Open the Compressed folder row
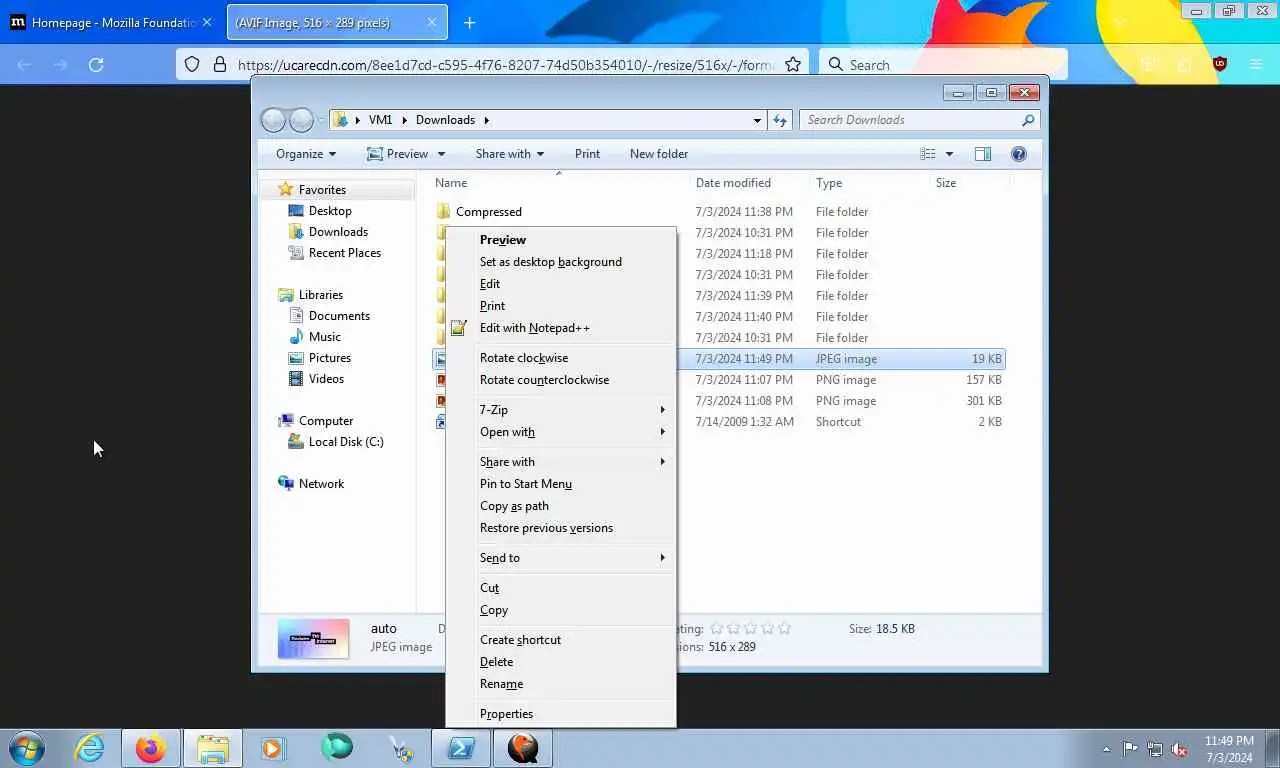This screenshot has width=1280, height=768. coord(720,212)
